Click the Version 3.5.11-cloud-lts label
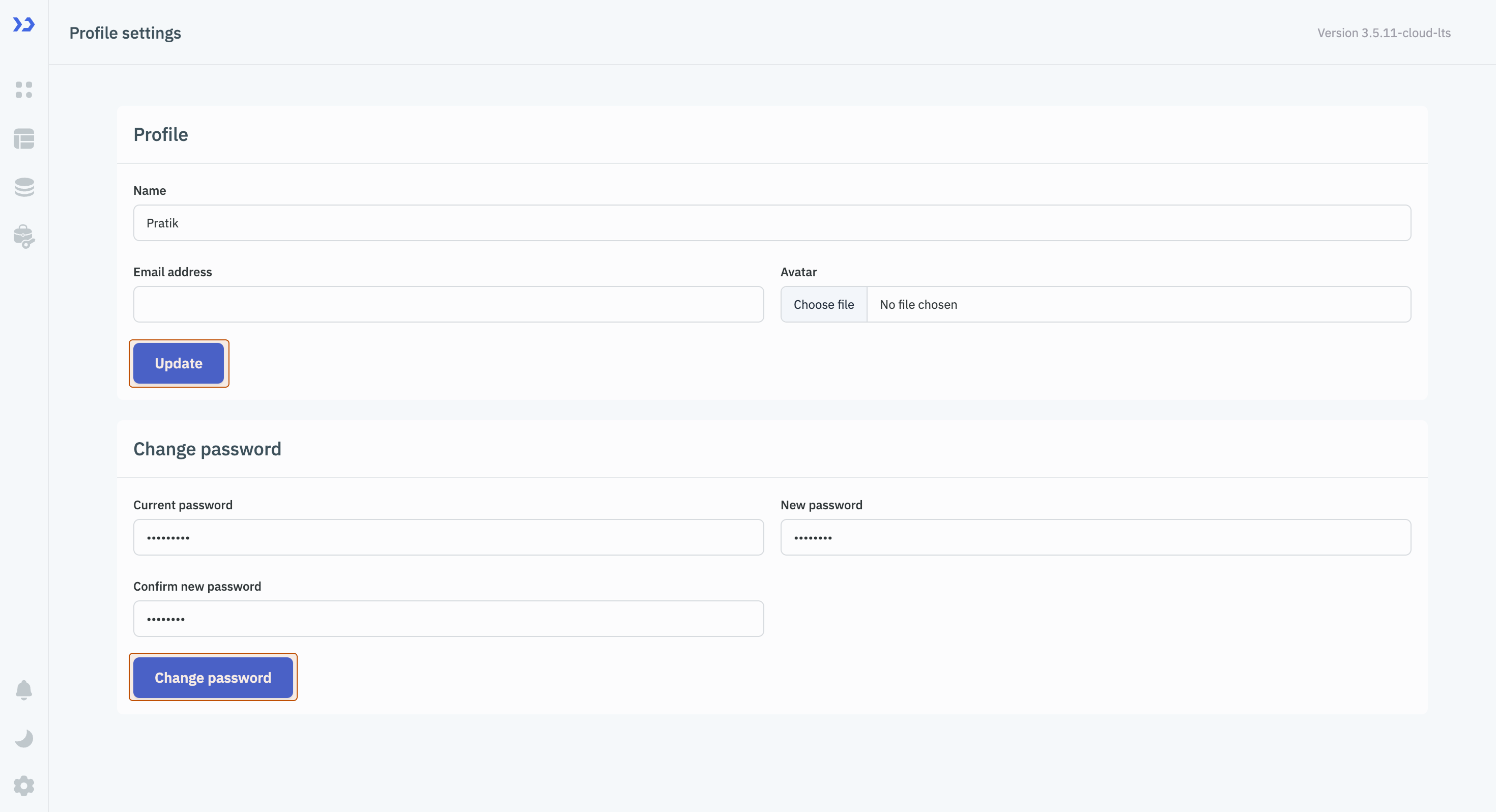The width and height of the screenshot is (1496, 812). (1384, 33)
